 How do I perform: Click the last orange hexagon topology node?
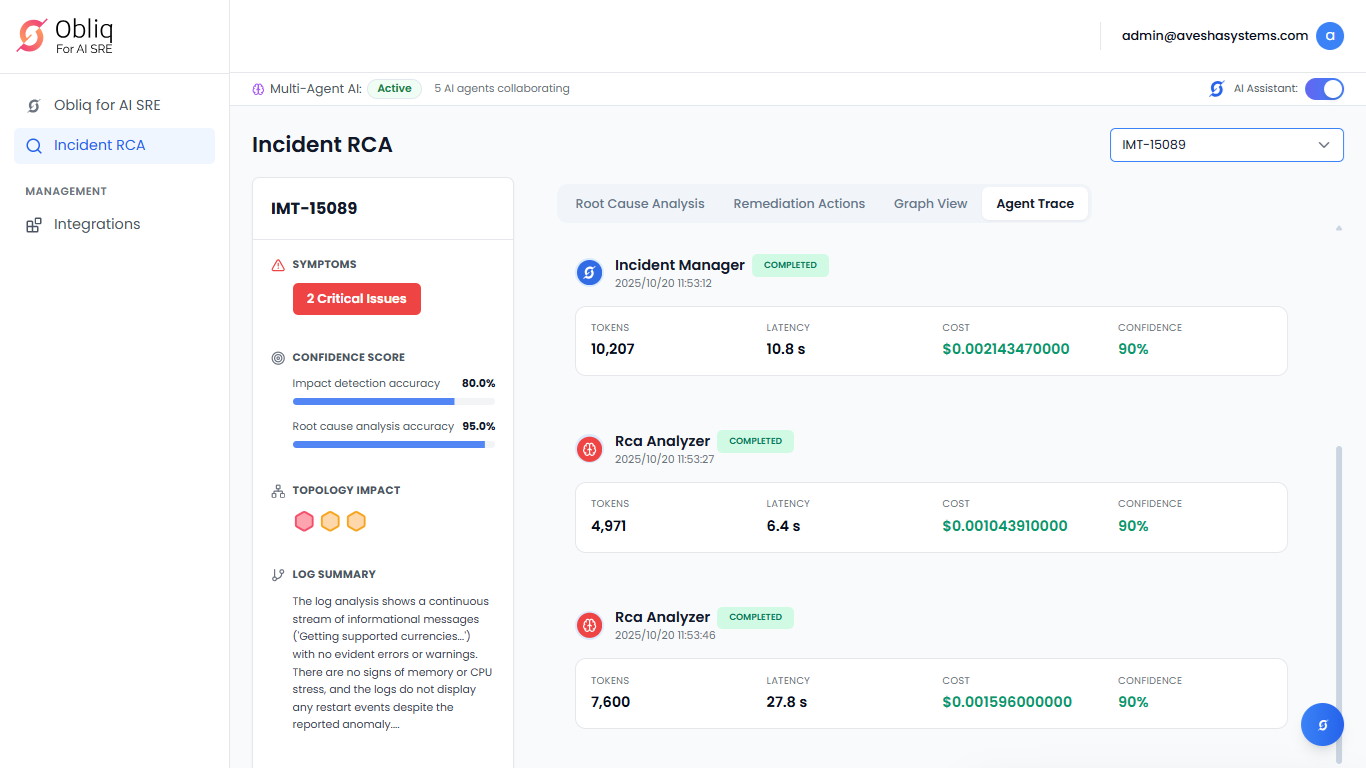click(356, 521)
